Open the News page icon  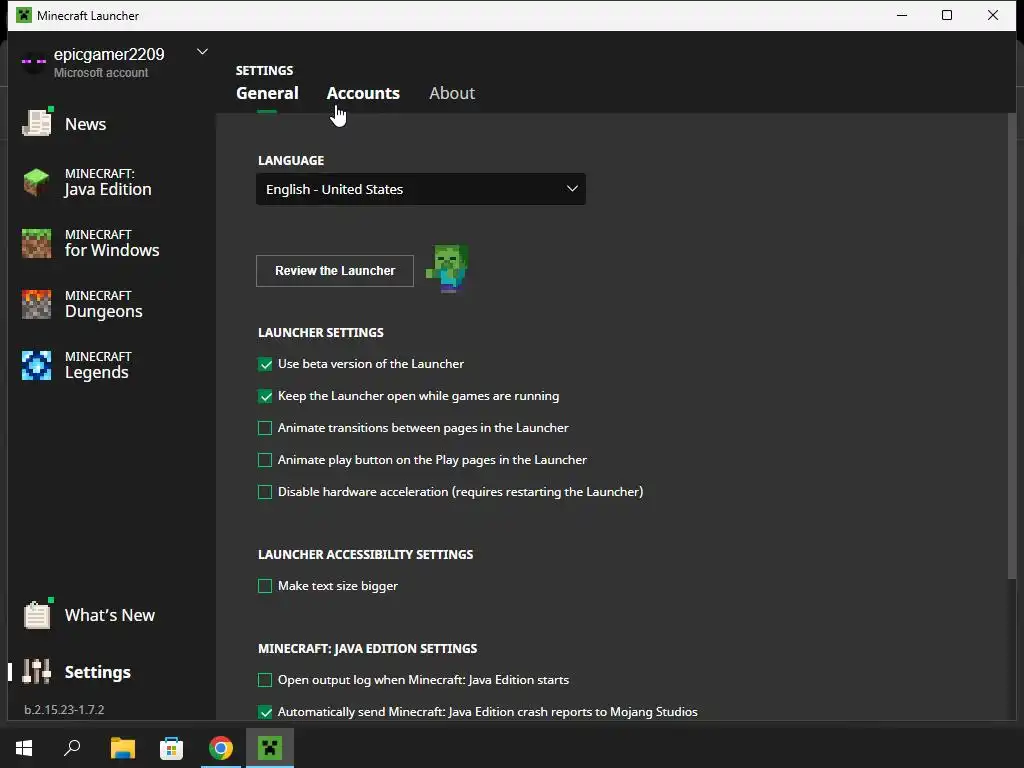click(x=37, y=122)
